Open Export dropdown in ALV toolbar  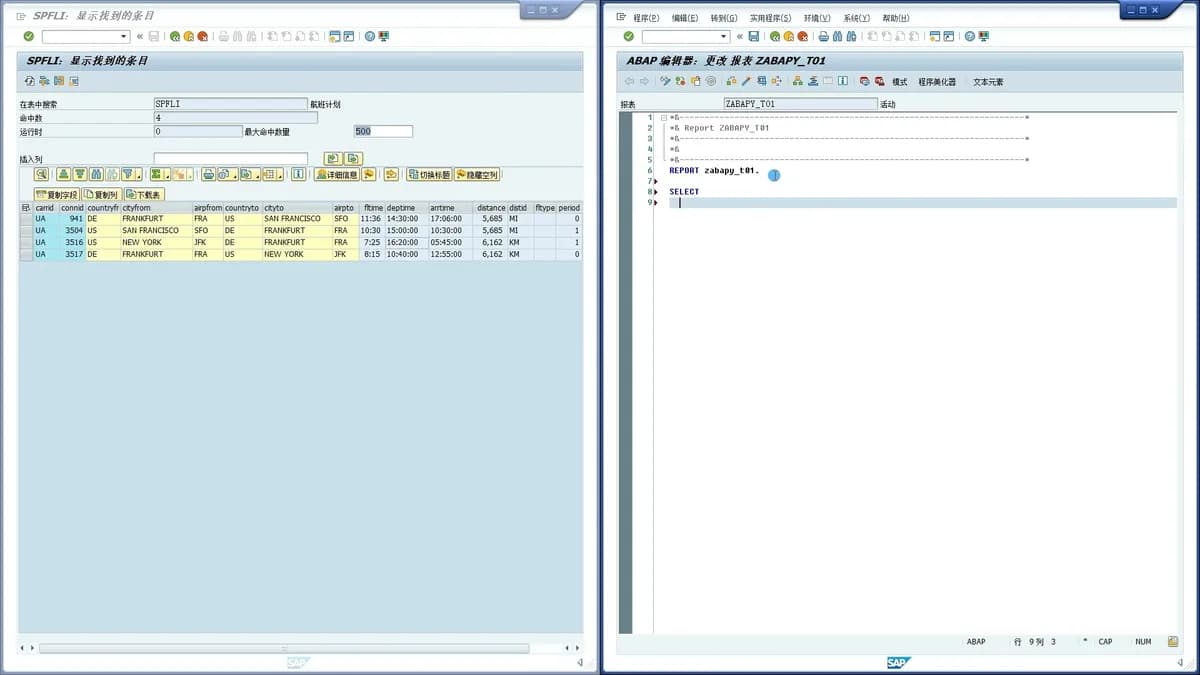[257, 175]
